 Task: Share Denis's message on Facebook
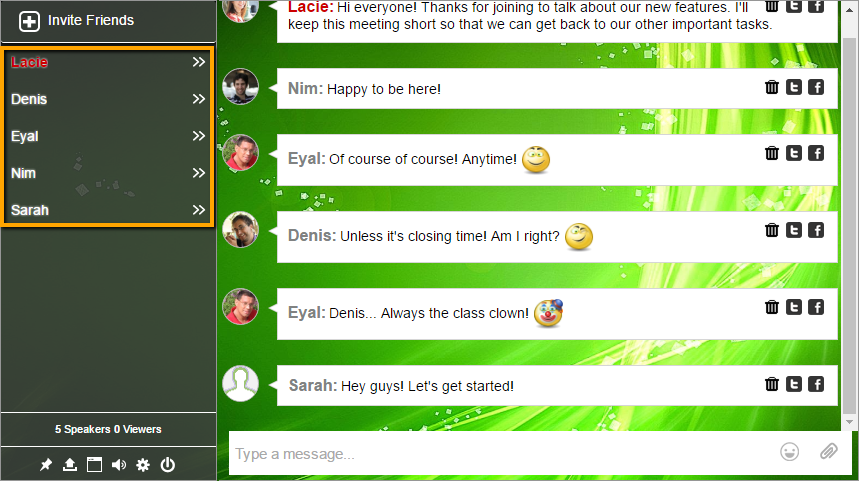click(x=816, y=230)
